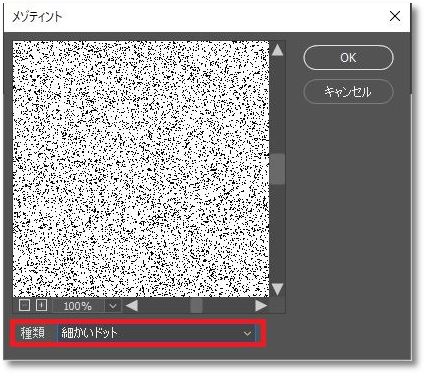Screen dimensions: 427x376
Task: Click the zoom out minus icon
Action: [x=24, y=305]
